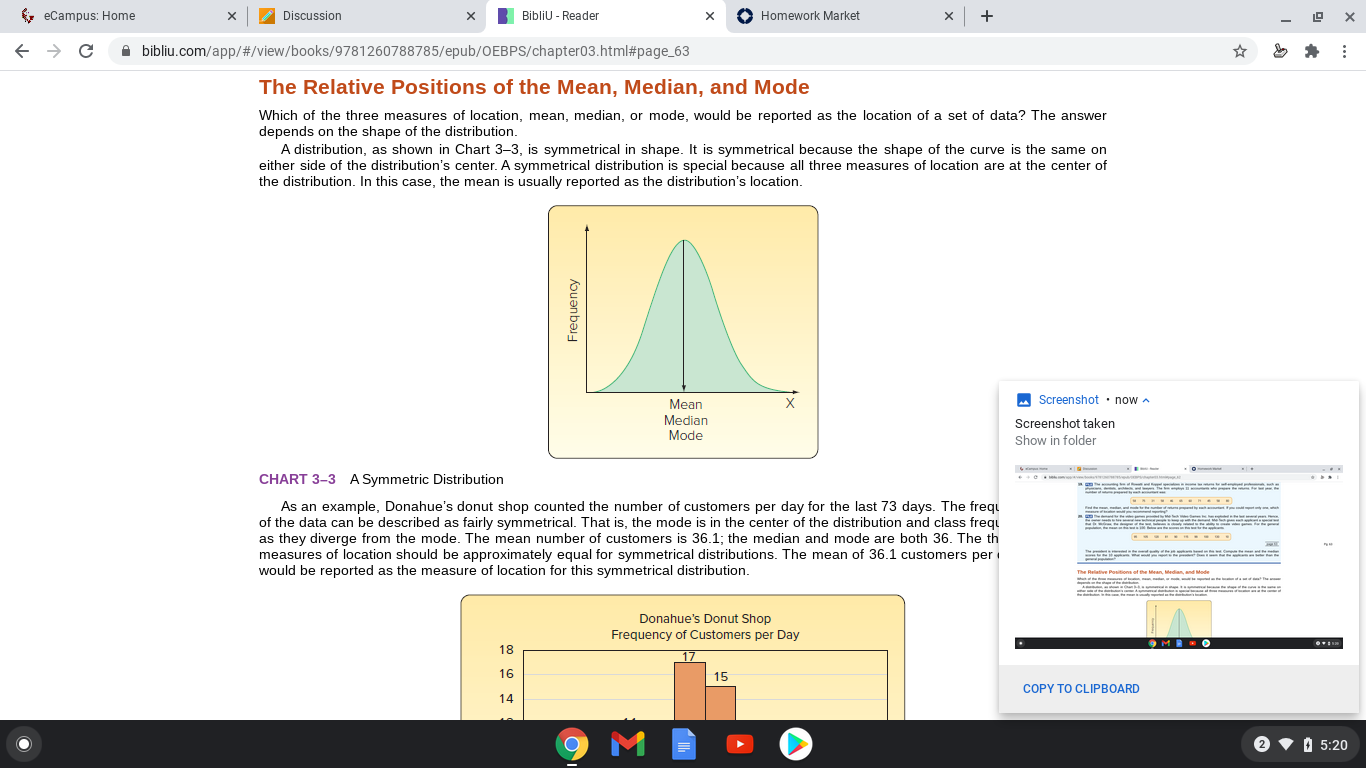
Task: Click the bibliu.com address bar
Action: [x=680, y=51]
